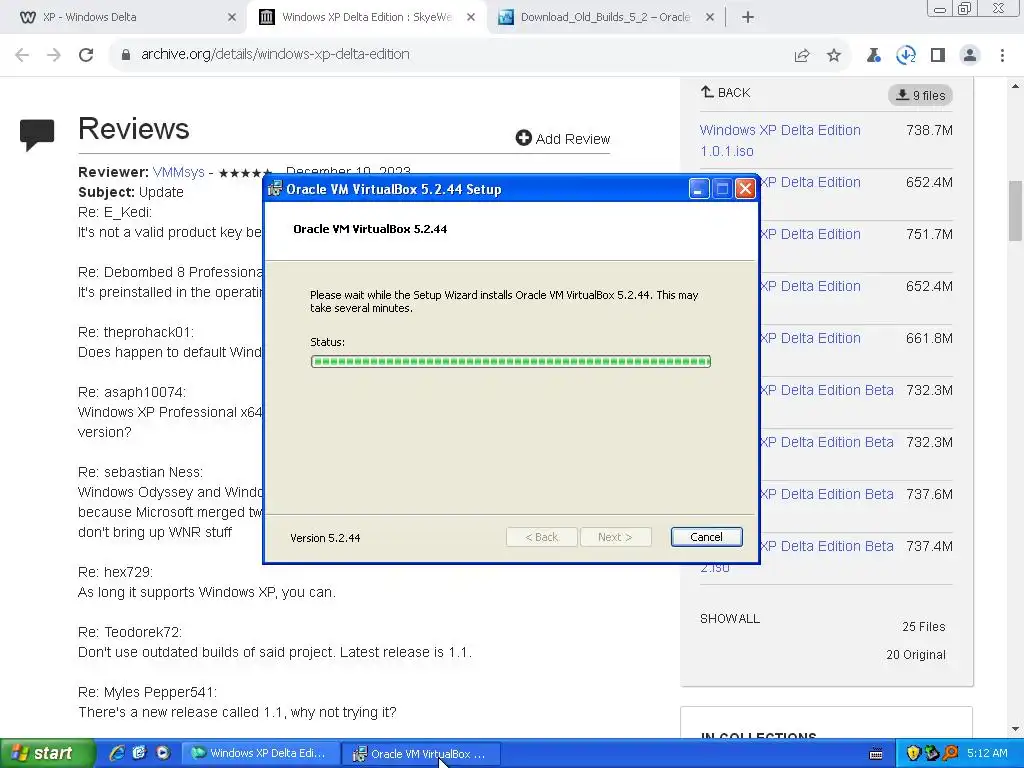
Task: Click the middle system tray icon
Action: point(932,753)
